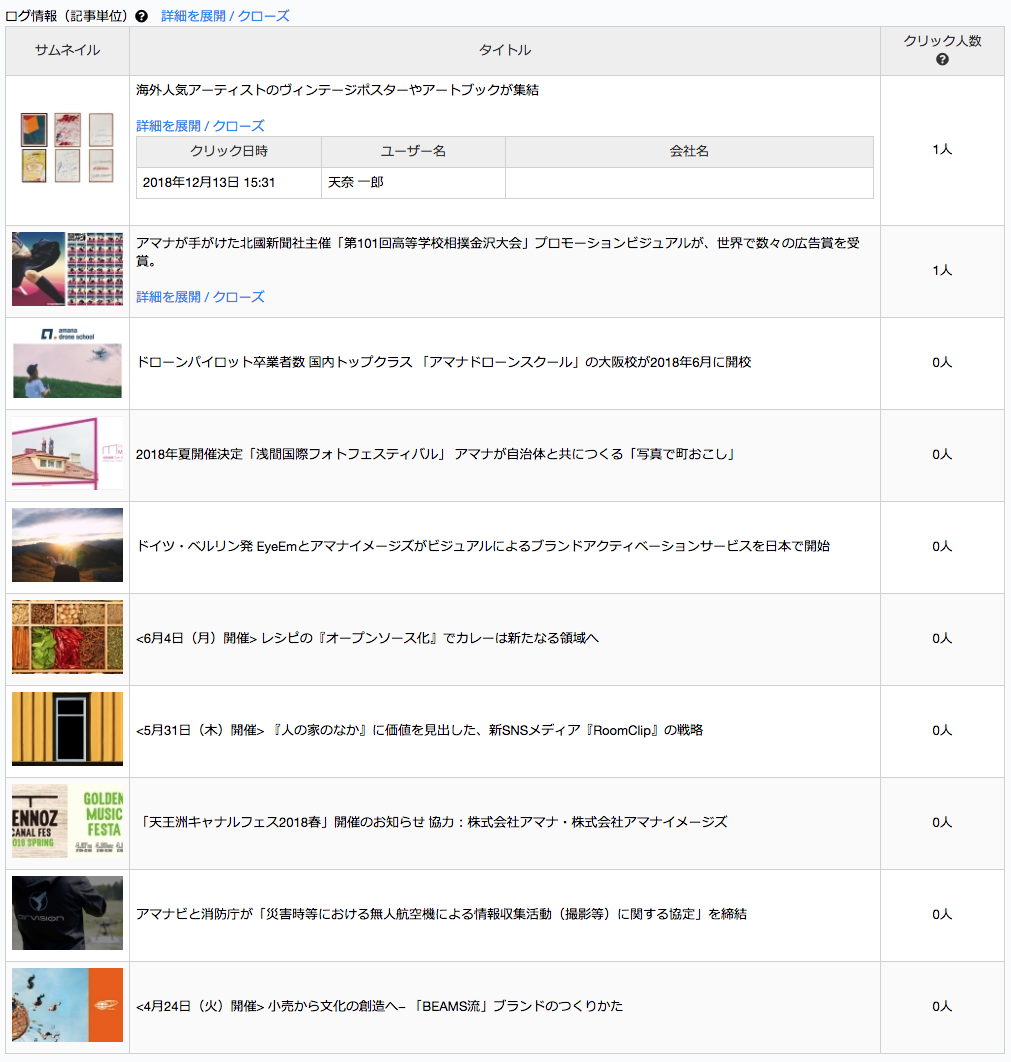Viewport: 1011px width, 1062px height.
Task: Open the EyeEm sunset thumbnail
Action: [x=67, y=545]
